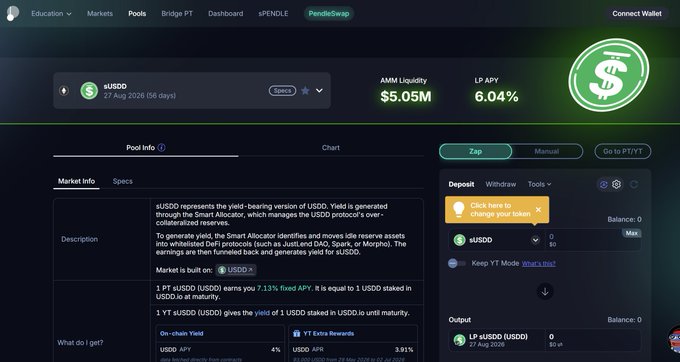Image resolution: width=680 pixels, height=362 pixels.
Task: Click the large sUSDD coin logo in the banner
Action: (x=608, y=75)
